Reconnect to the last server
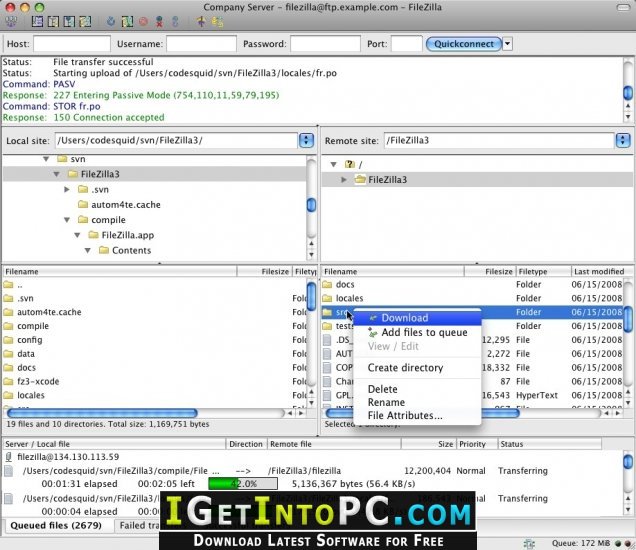This screenshot has width=636, height=550. [x=175, y=21]
